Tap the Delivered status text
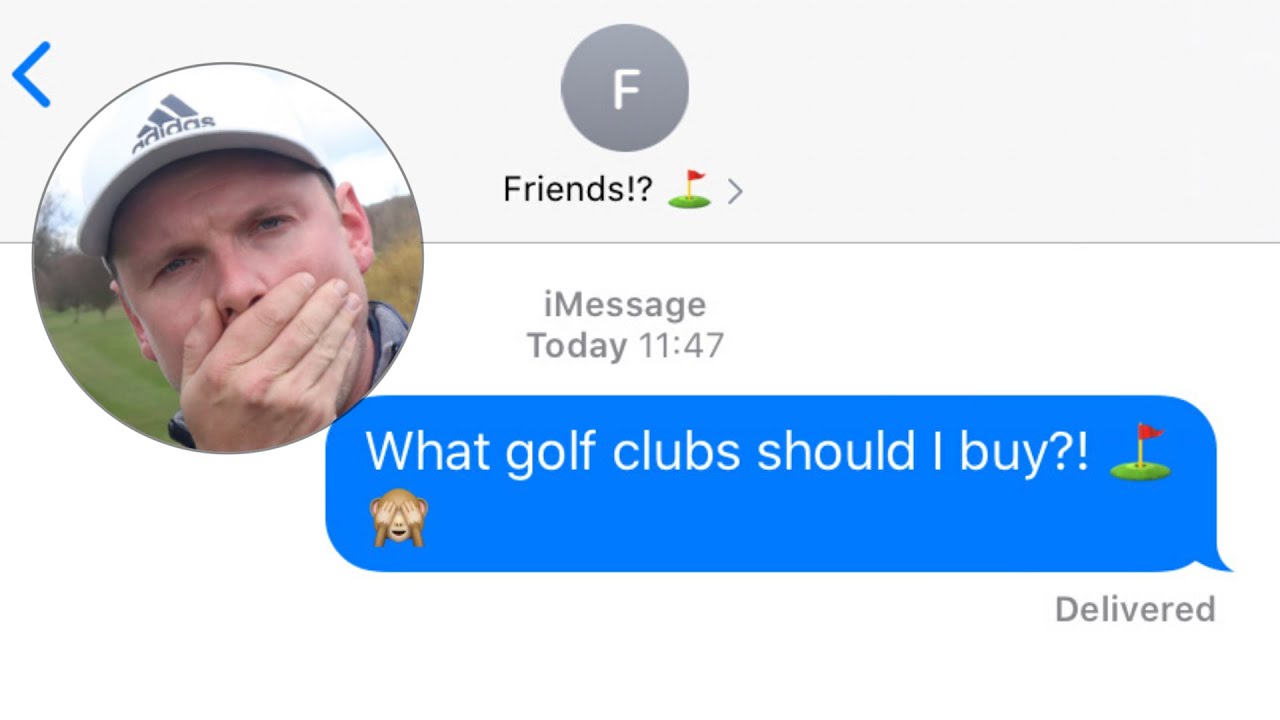 [1135, 609]
